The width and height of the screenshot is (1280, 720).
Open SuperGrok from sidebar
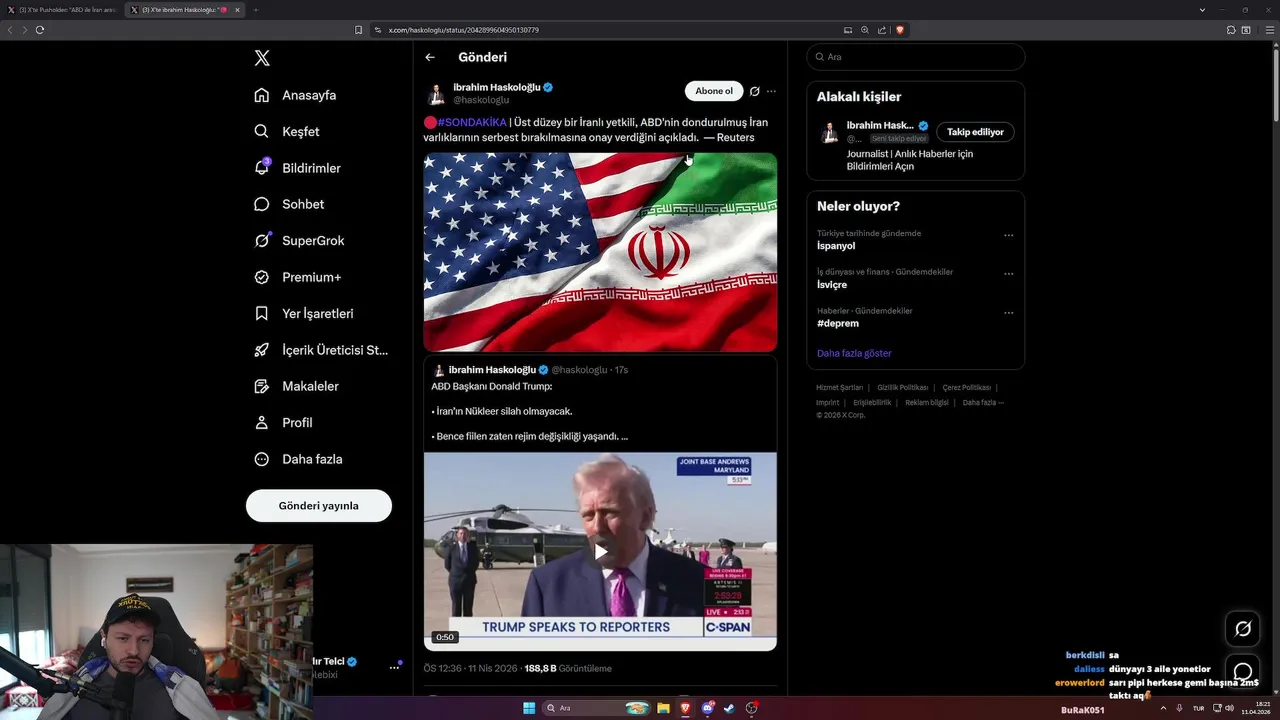tap(299, 240)
